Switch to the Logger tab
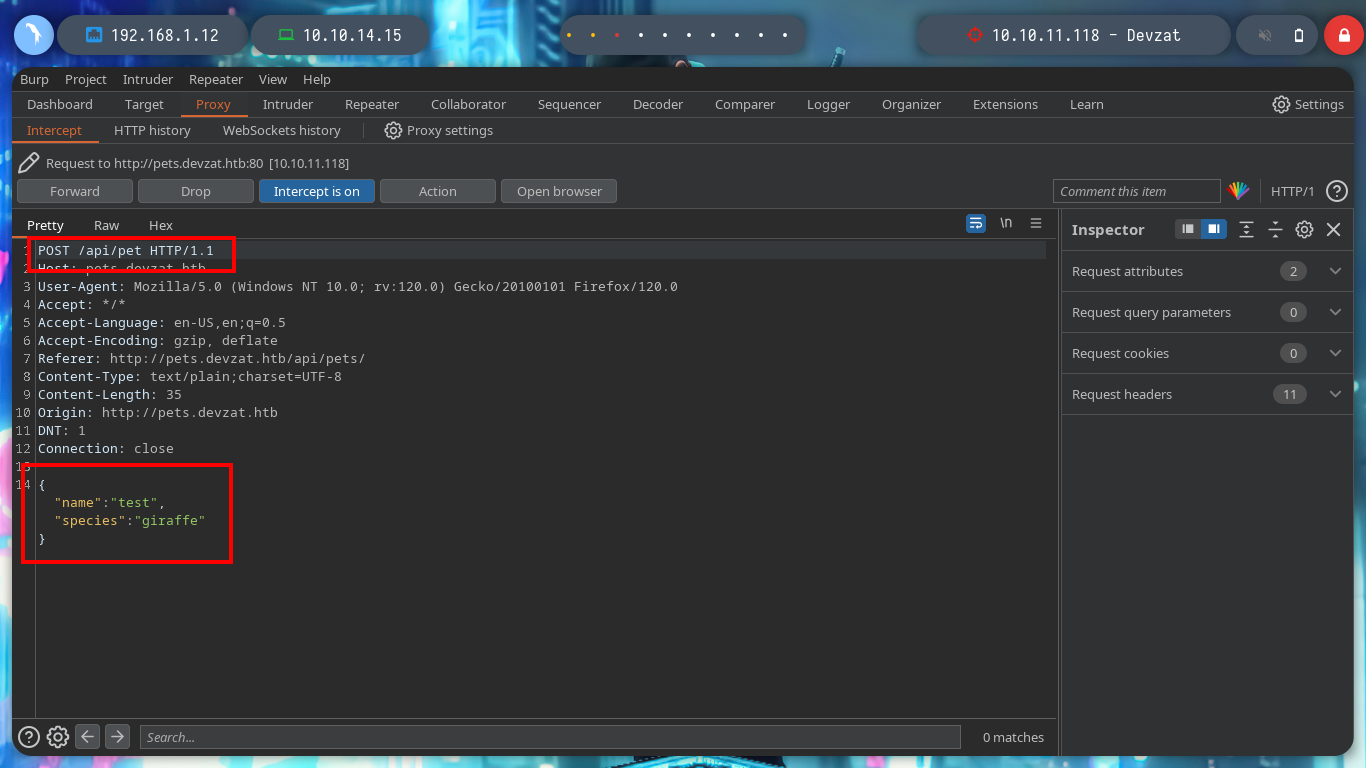 [x=829, y=104]
